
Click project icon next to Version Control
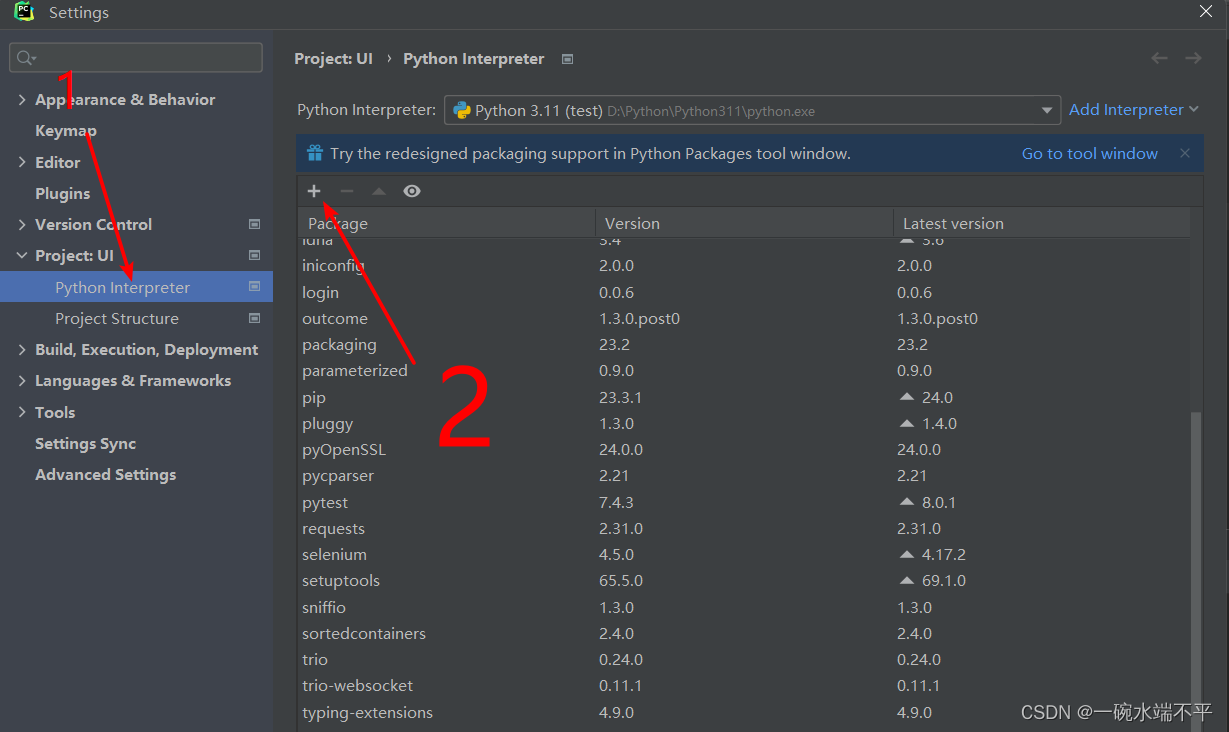(254, 224)
